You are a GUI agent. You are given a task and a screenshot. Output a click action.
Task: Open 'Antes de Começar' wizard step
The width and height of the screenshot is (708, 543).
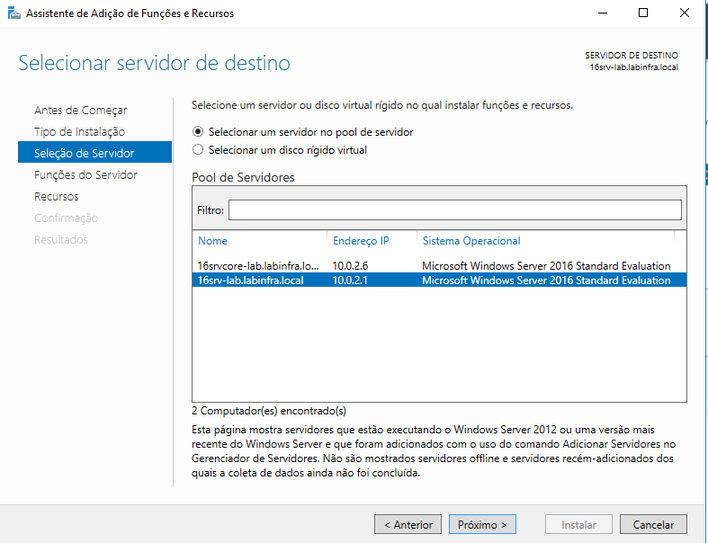click(81, 110)
